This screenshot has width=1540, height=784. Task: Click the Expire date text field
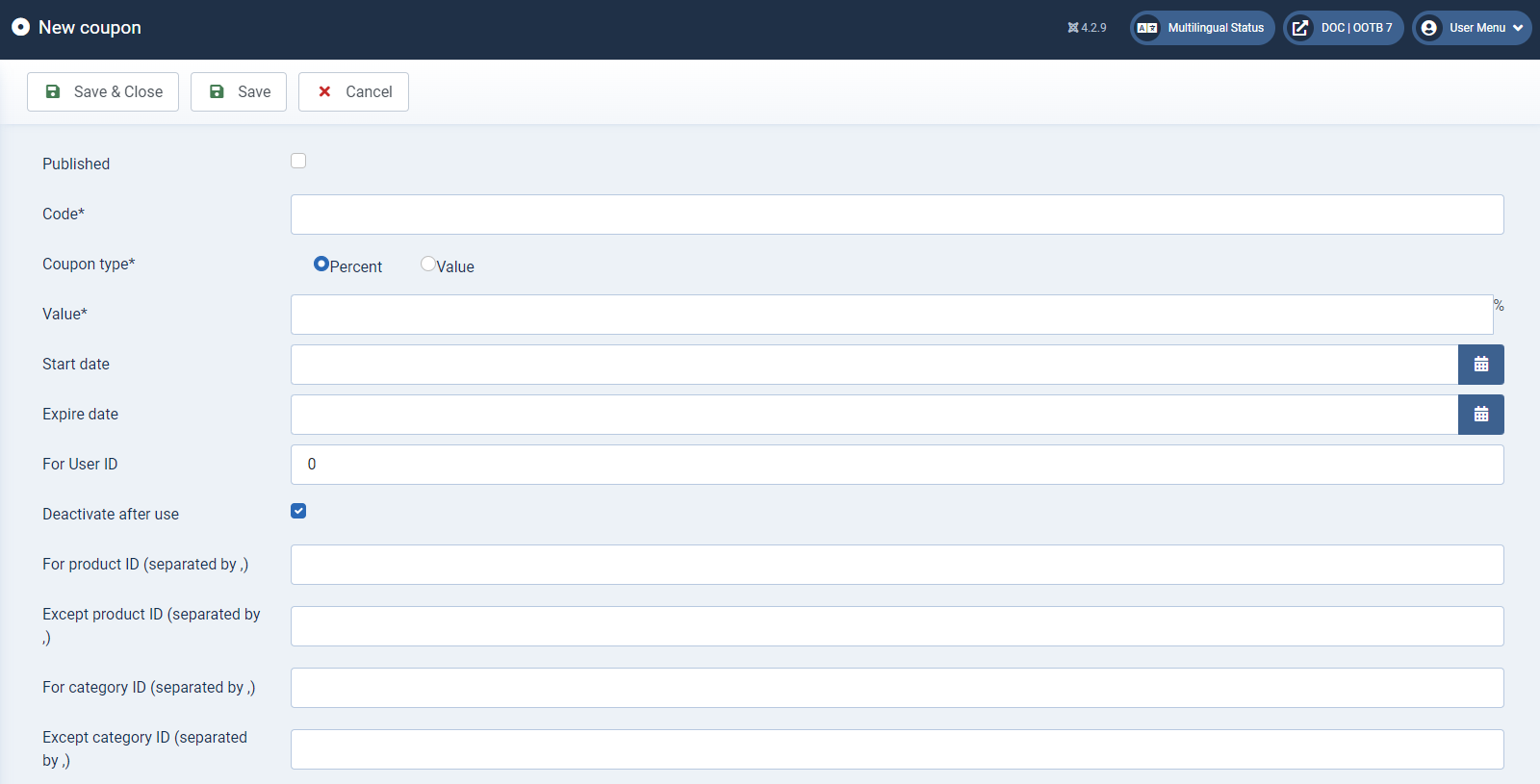coord(874,415)
